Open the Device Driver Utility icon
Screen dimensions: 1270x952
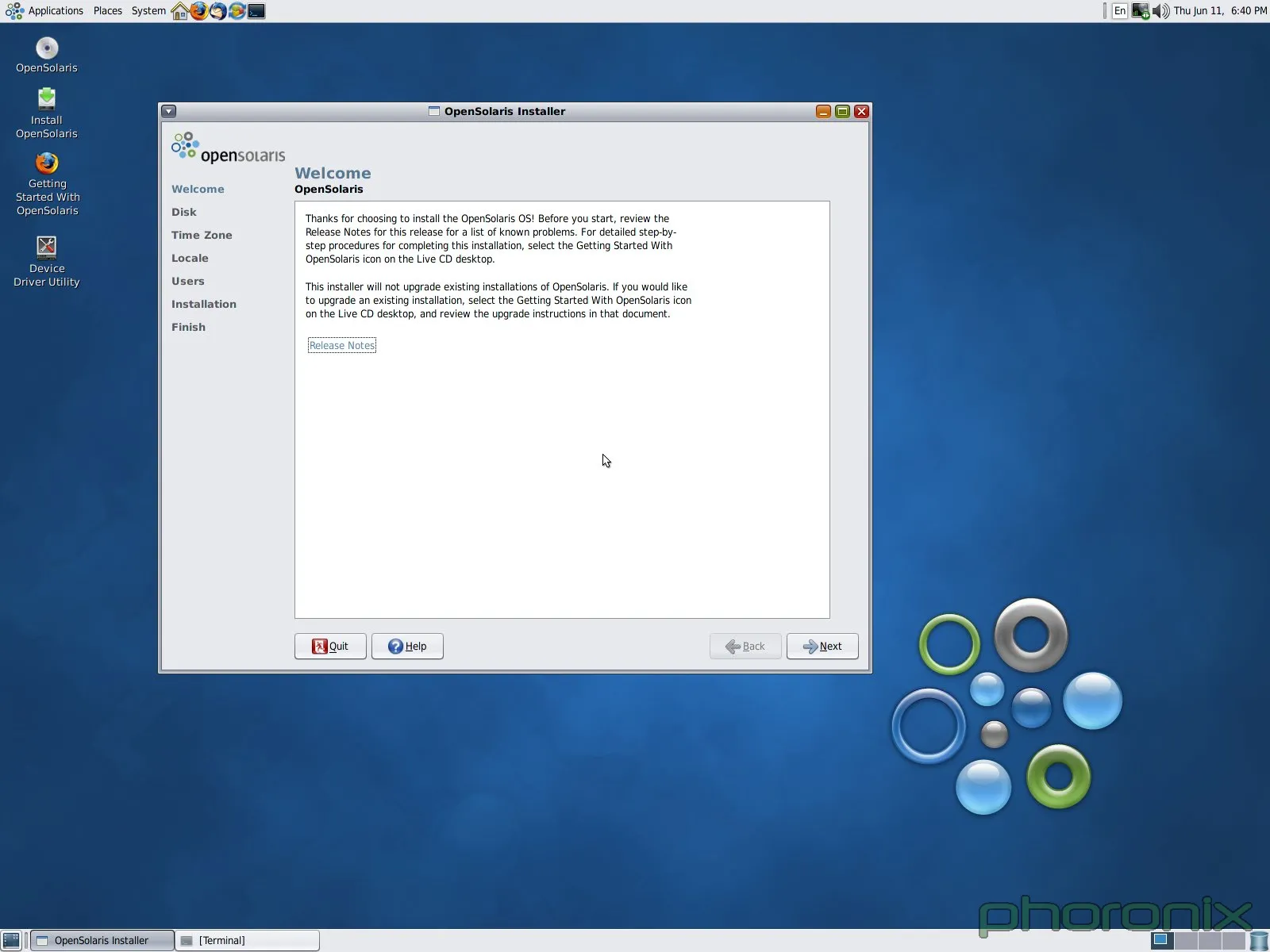pyautogui.click(x=47, y=261)
